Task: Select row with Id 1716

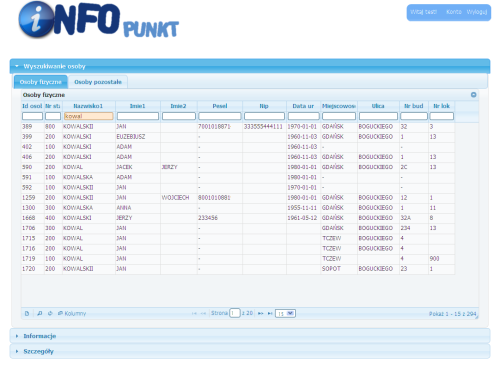Action: pyautogui.click(x=238, y=249)
